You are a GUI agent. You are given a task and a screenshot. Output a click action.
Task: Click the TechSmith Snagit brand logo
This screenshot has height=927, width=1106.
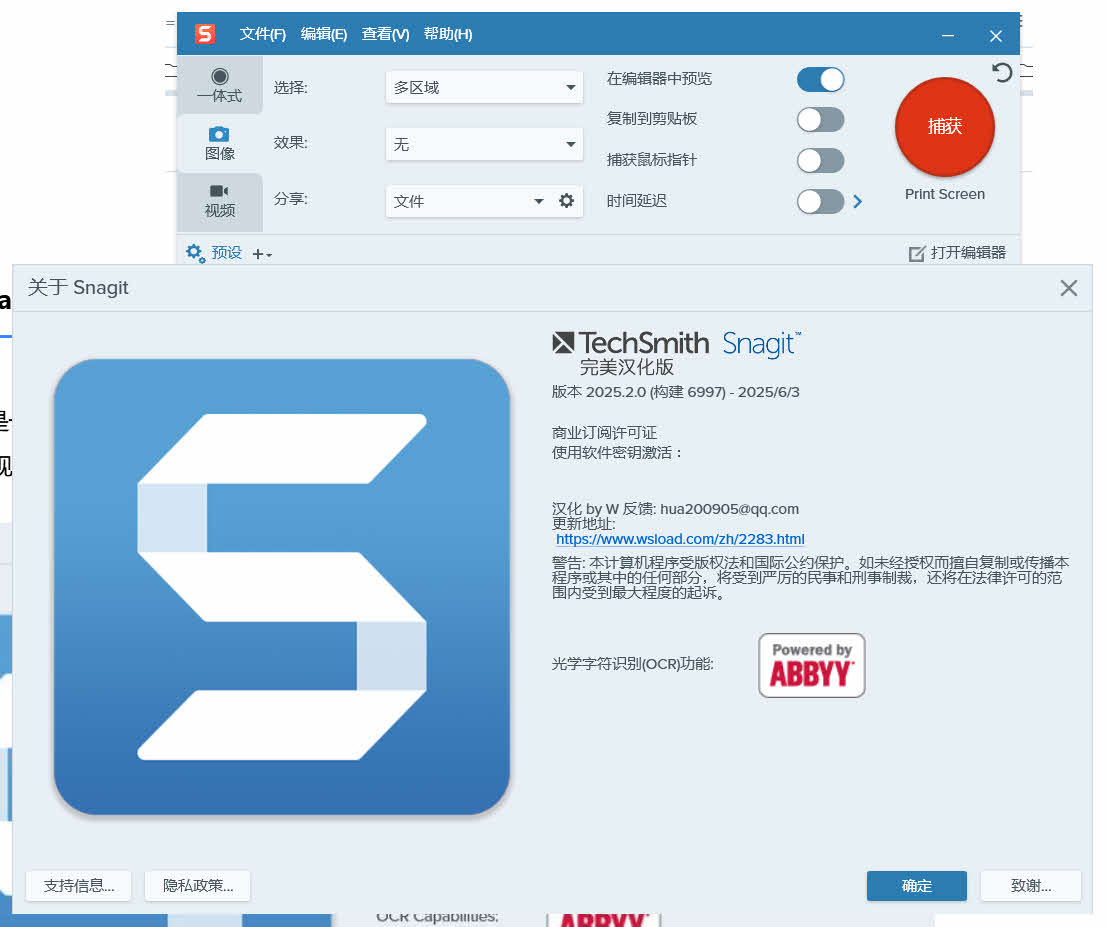coord(676,344)
